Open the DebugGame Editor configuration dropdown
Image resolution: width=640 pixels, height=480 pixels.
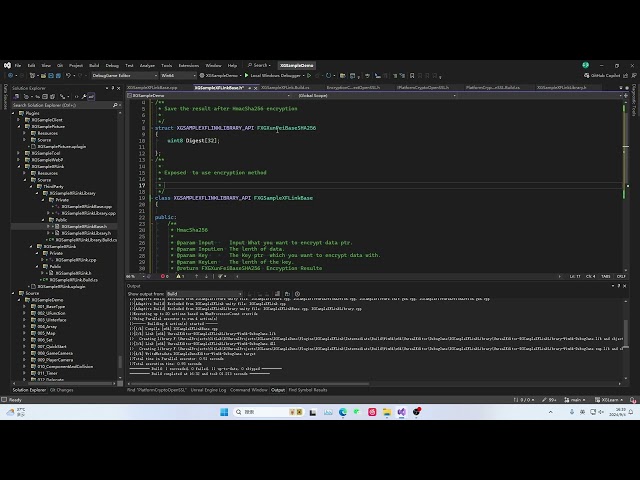tap(124, 76)
